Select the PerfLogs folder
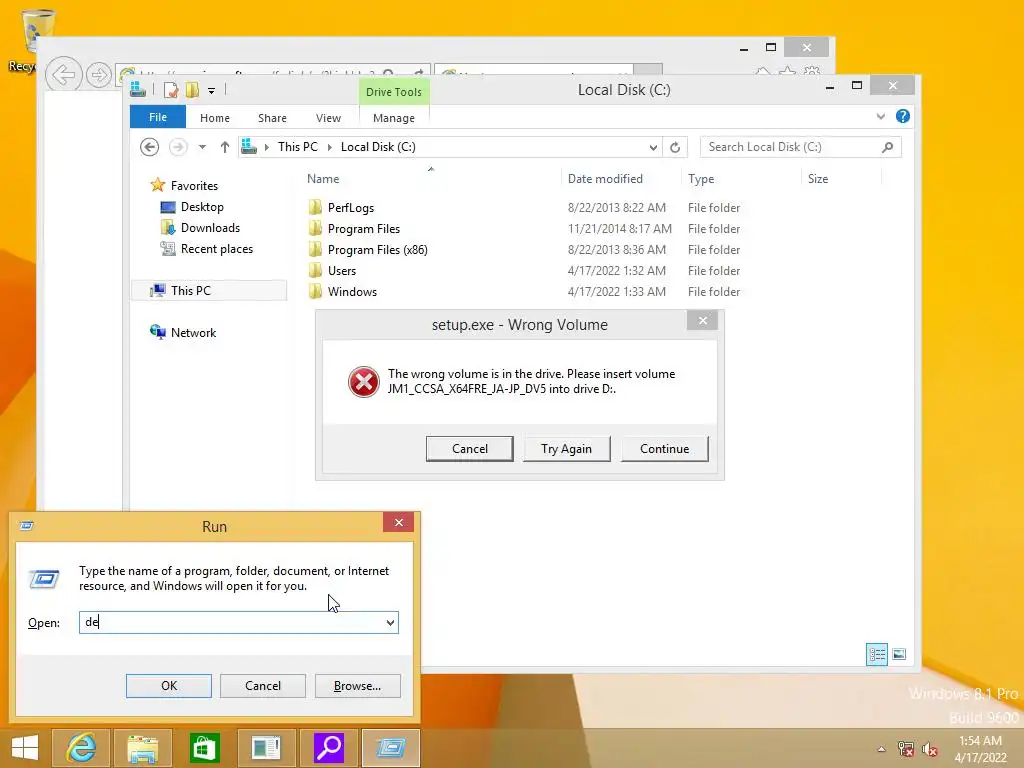This screenshot has width=1024, height=768. tap(351, 208)
